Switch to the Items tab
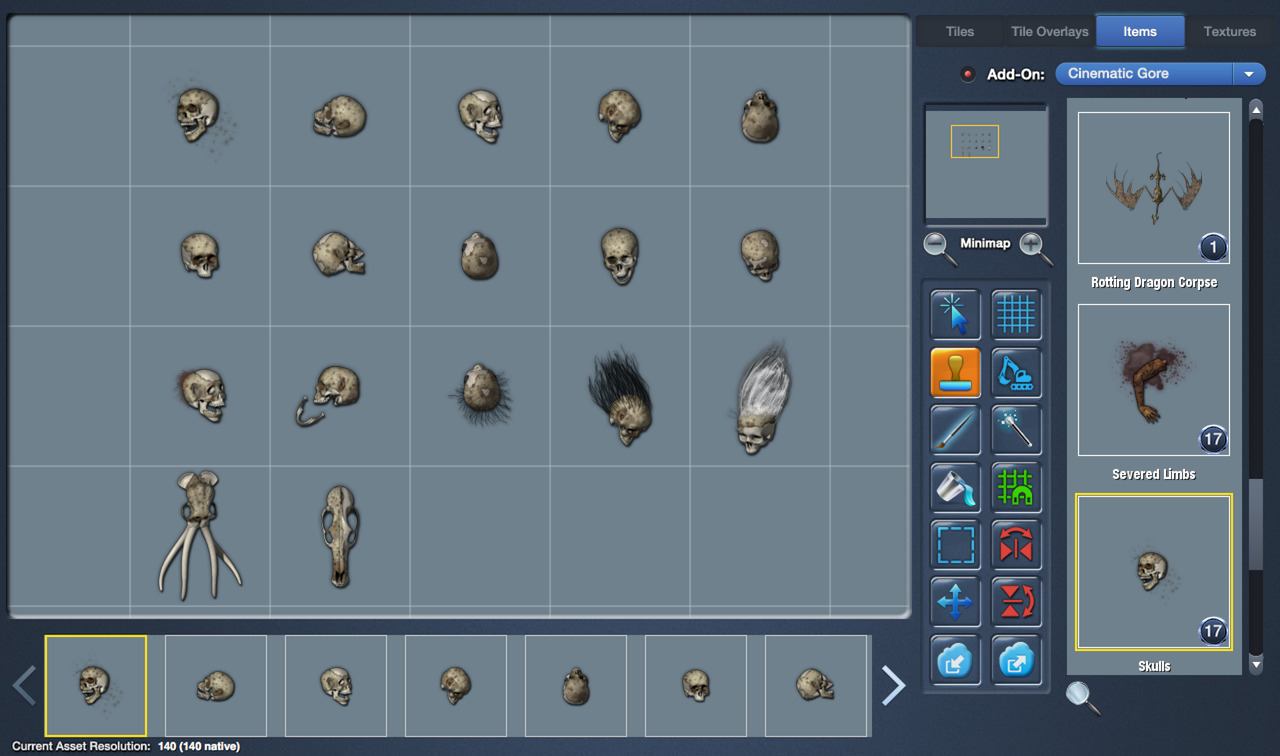 [1140, 31]
